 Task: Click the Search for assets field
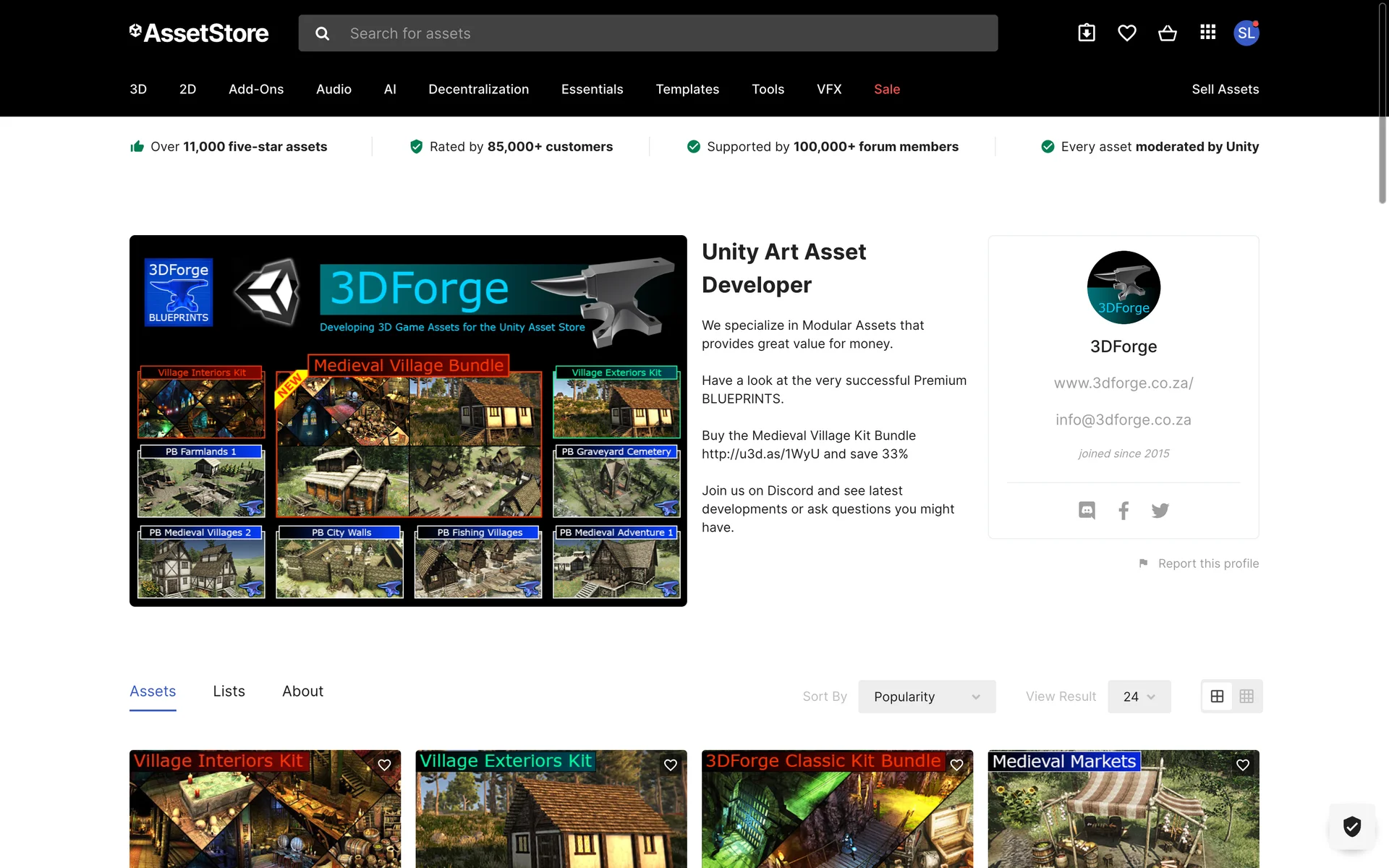click(x=666, y=33)
